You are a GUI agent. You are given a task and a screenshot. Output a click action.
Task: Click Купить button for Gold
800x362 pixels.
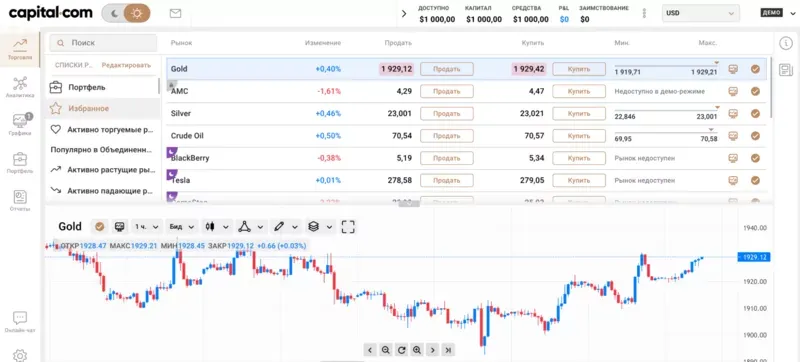579,69
